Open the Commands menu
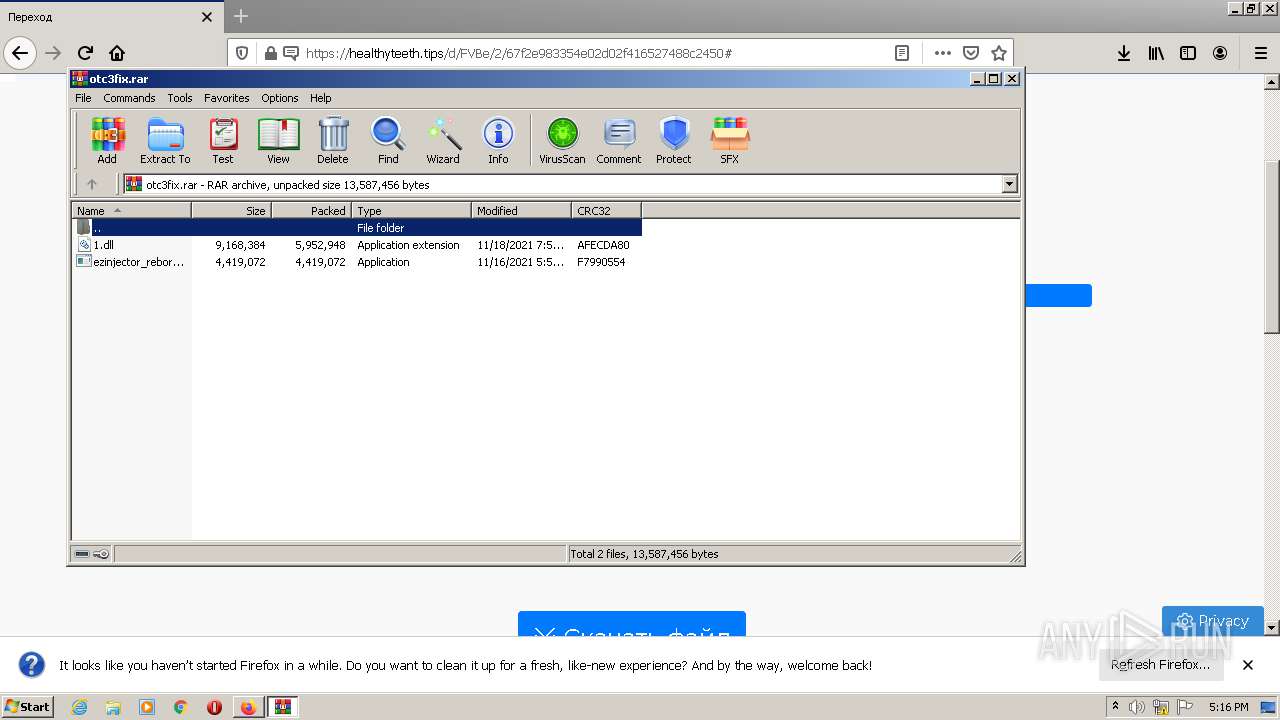The width and height of the screenshot is (1280, 720). point(129,98)
